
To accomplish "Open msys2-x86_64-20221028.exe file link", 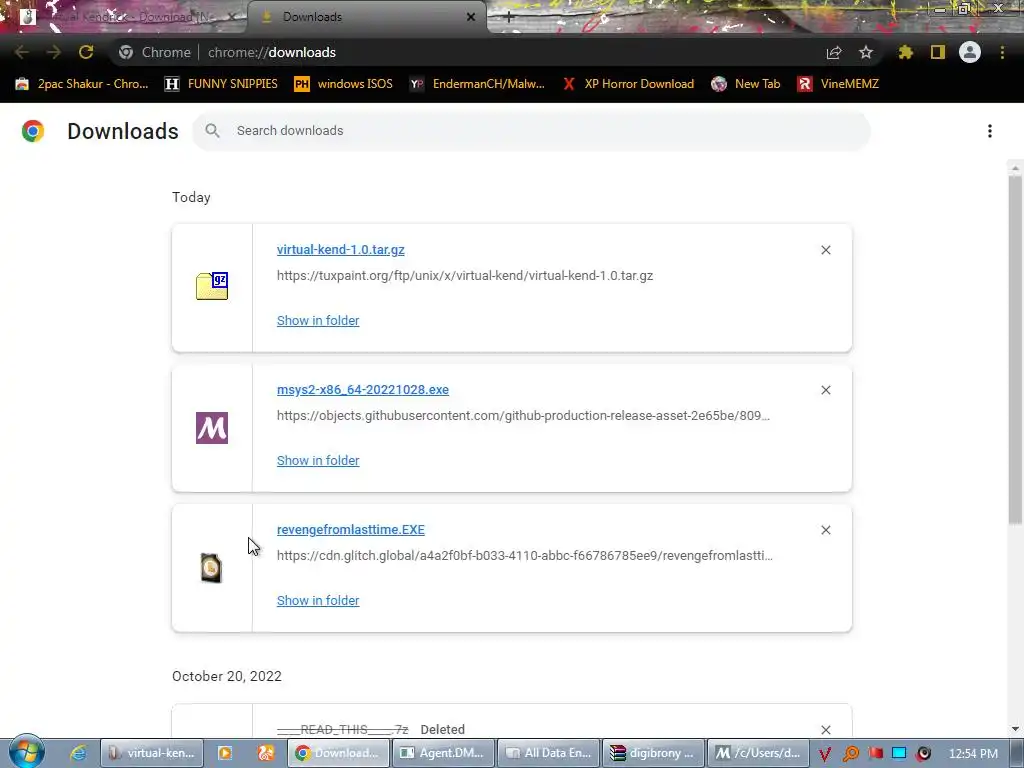I will [362, 389].
